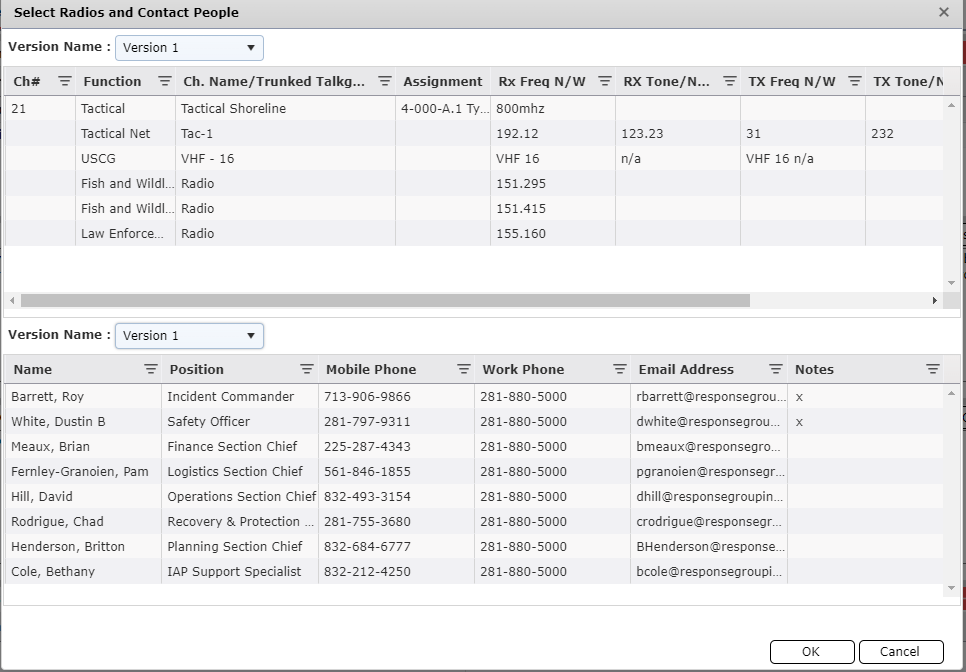Select the Tactical Shoreline radio row
This screenshot has width=966, height=672.
point(232,109)
